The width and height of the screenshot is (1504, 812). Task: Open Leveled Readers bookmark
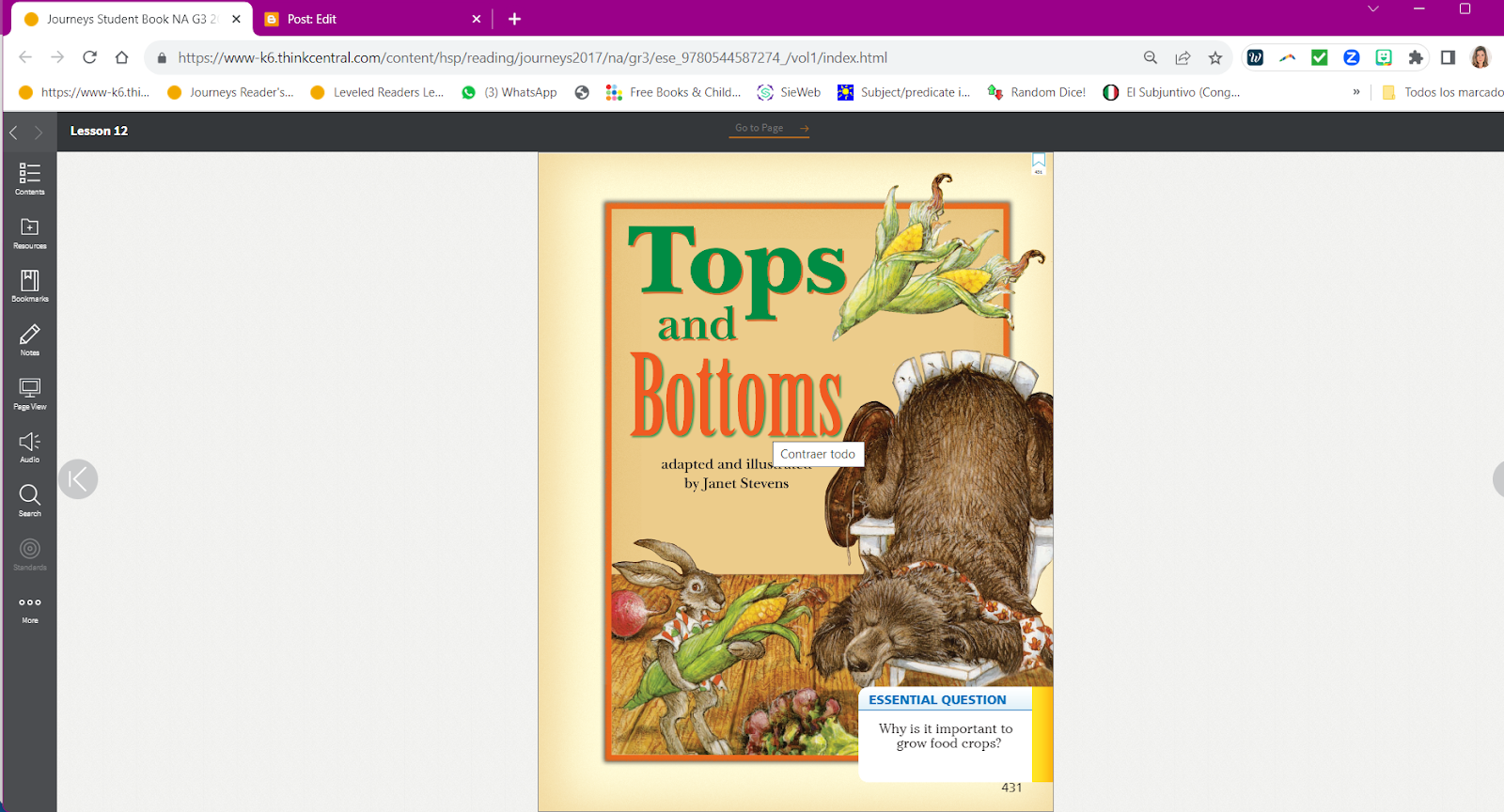(x=377, y=92)
